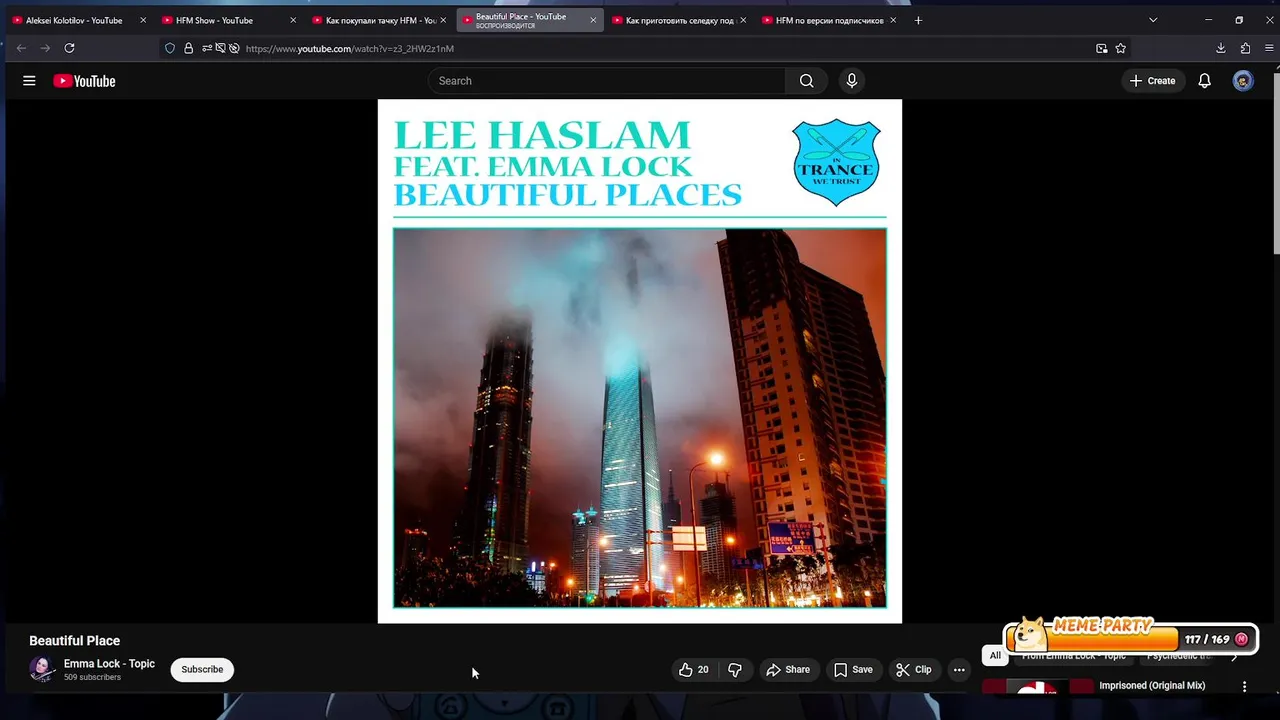
Task: Click the Create button
Action: 1152,81
